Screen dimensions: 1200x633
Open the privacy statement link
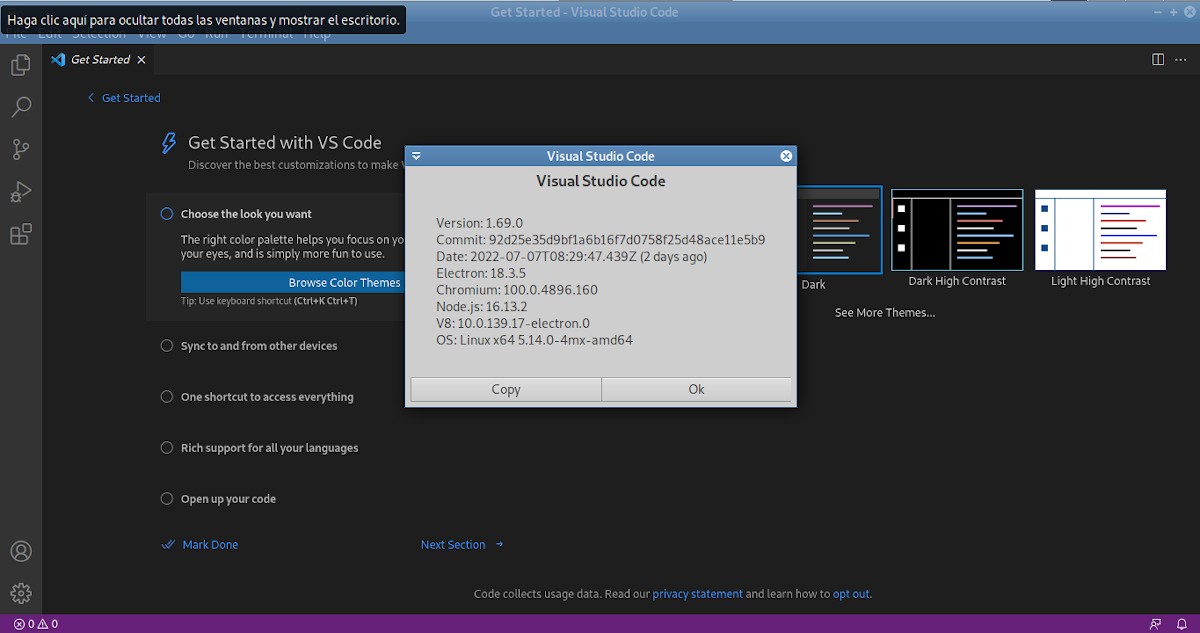[697, 594]
